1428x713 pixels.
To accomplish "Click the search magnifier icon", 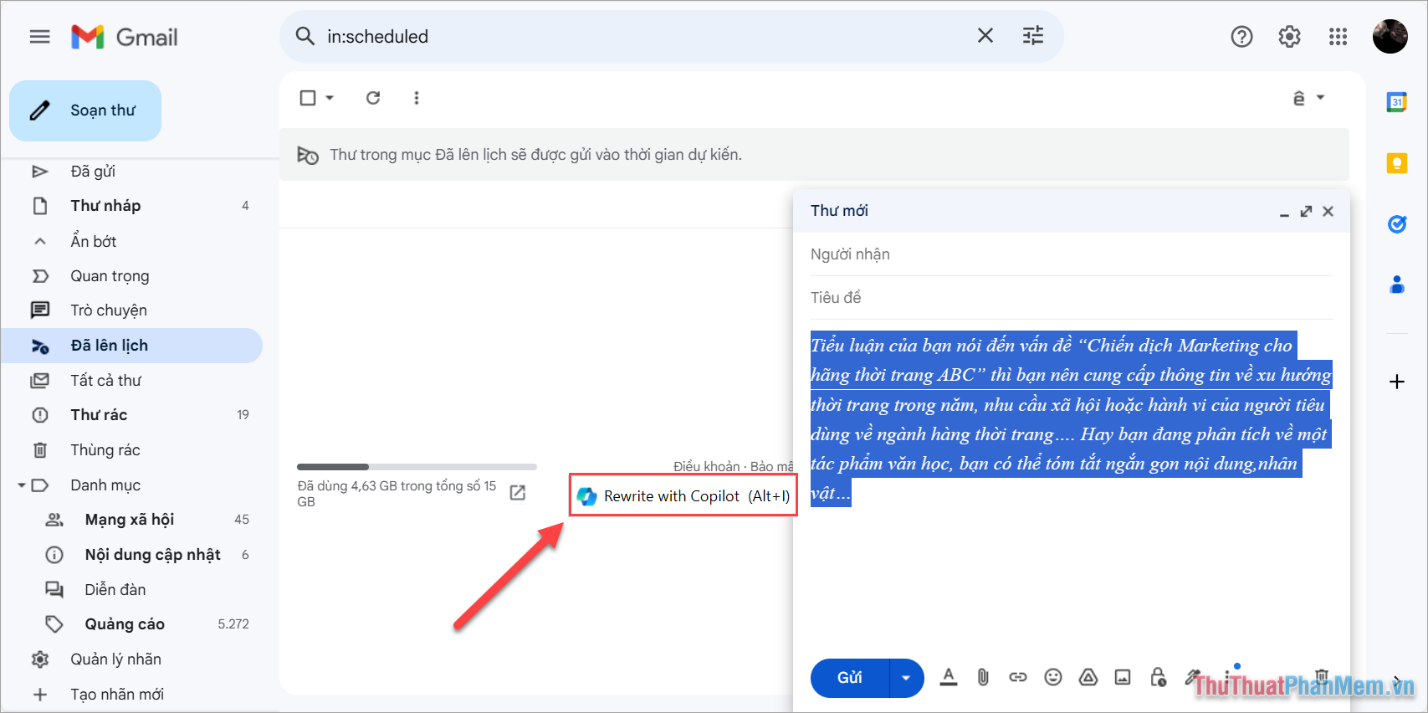I will [305, 36].
